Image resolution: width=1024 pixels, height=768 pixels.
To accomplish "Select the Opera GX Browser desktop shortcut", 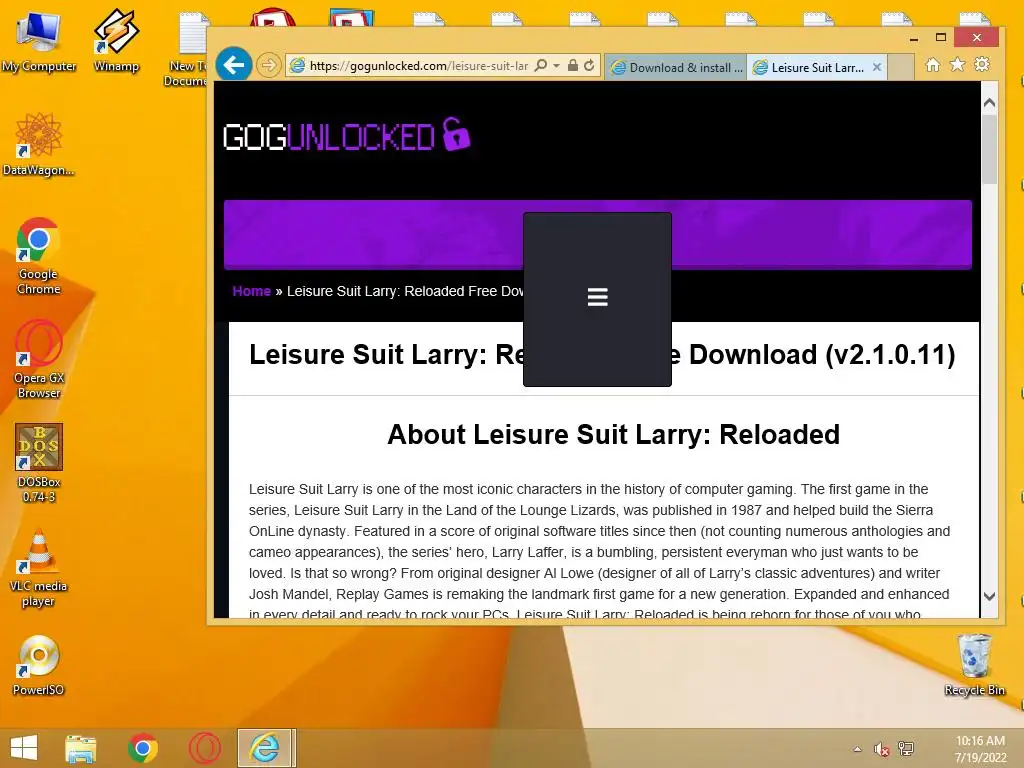I will tap(39, 359).
